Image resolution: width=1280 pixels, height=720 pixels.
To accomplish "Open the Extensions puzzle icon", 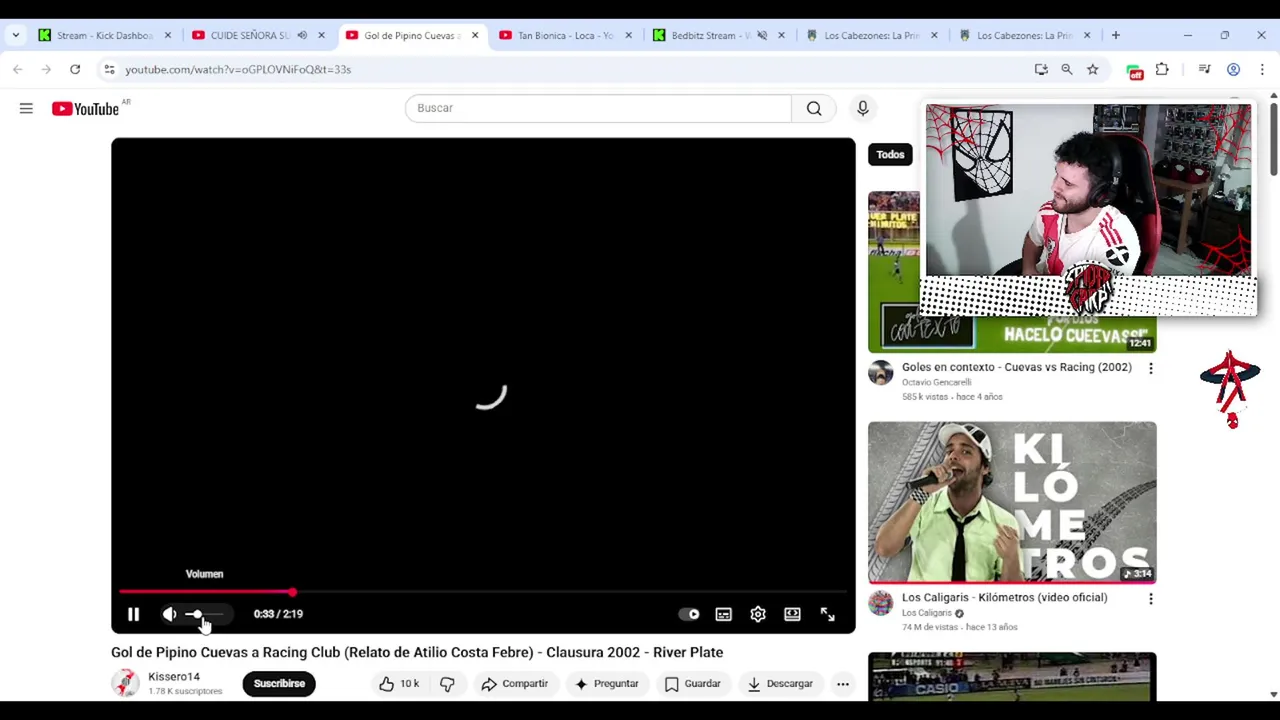I will (x=1162, y=69).
